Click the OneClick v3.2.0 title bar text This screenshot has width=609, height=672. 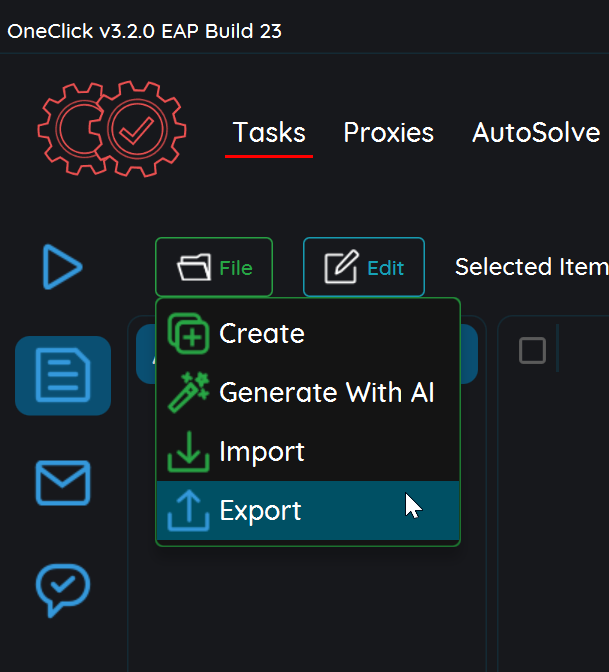coord(144,31)
